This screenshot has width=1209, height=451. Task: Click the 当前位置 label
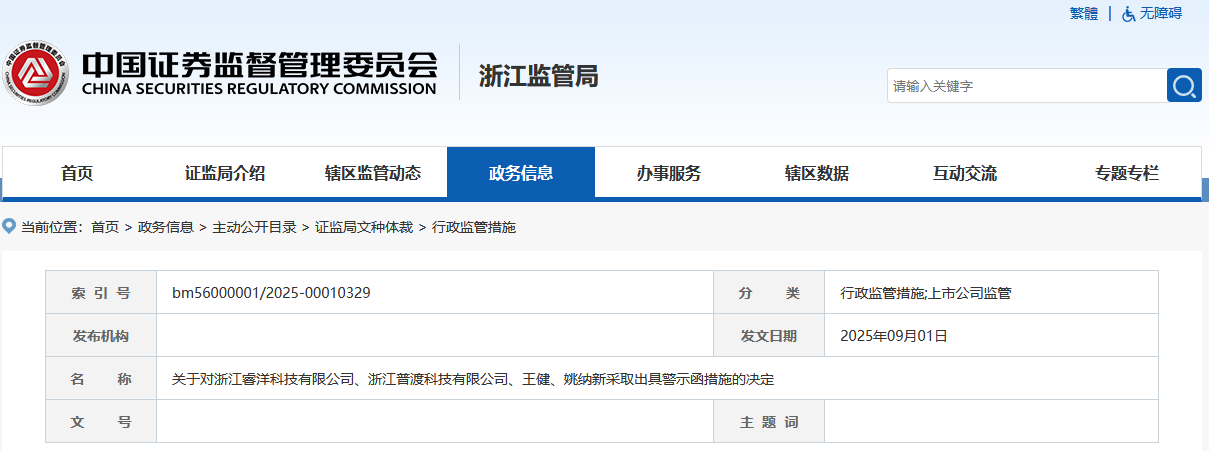[52, 228]
